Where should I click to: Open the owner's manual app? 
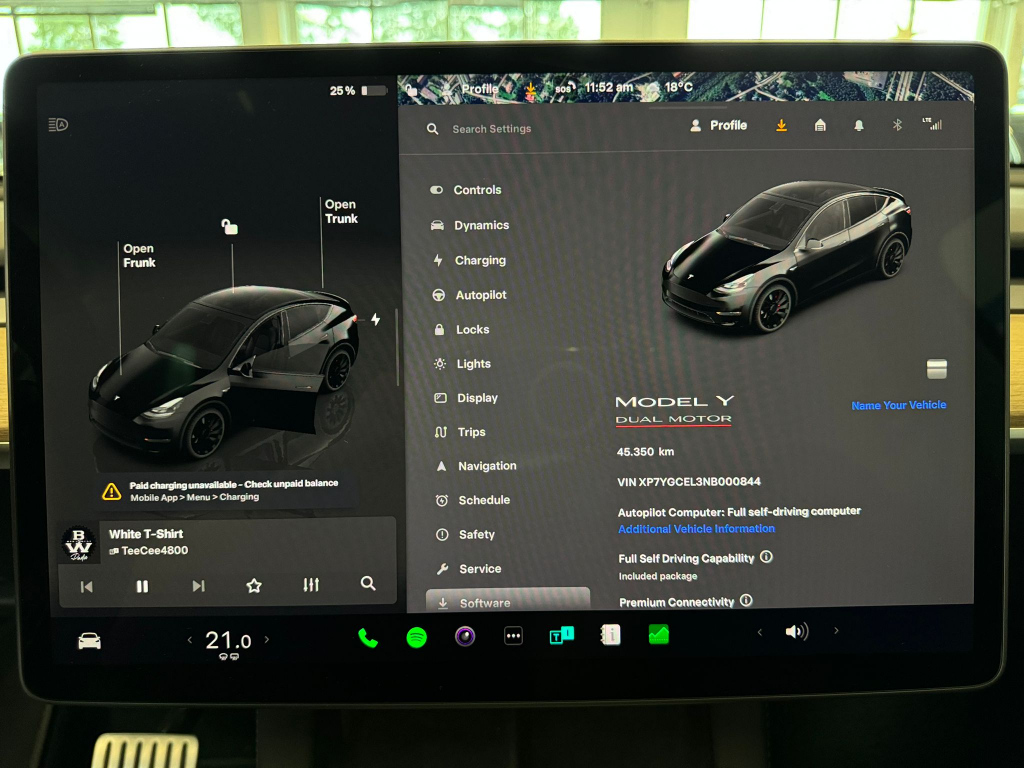[x=610, y=634]
